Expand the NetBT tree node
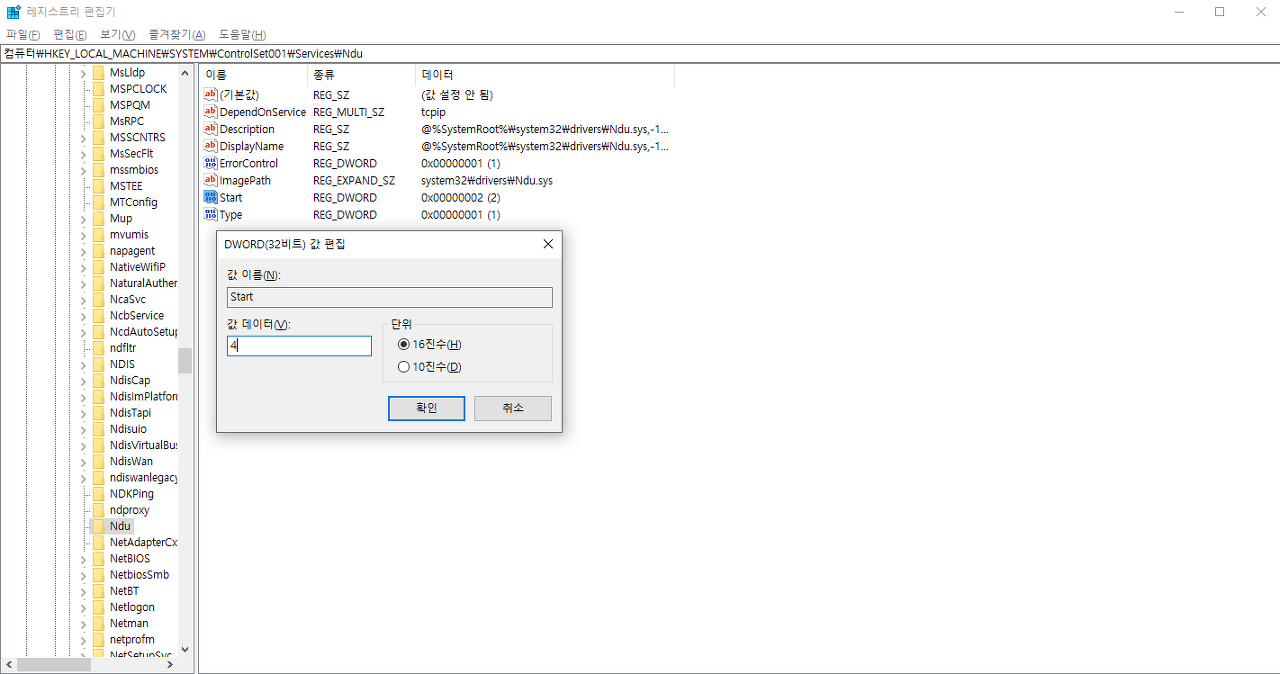Image resolution: width=1280 pixels, height=674 pixels. point(83,591)
